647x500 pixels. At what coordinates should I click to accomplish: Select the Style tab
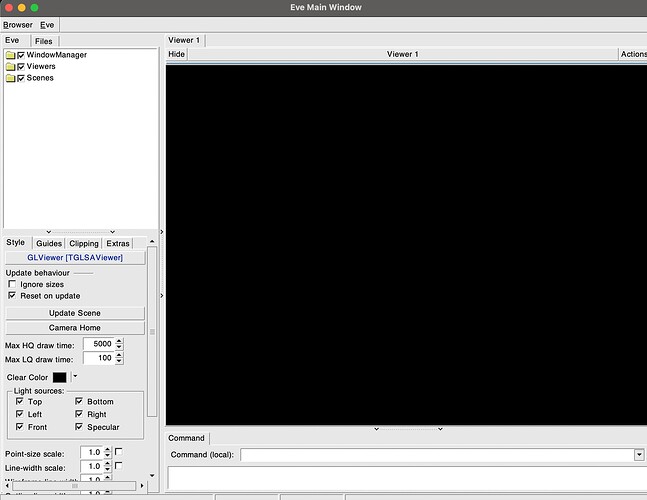[16, 243]
